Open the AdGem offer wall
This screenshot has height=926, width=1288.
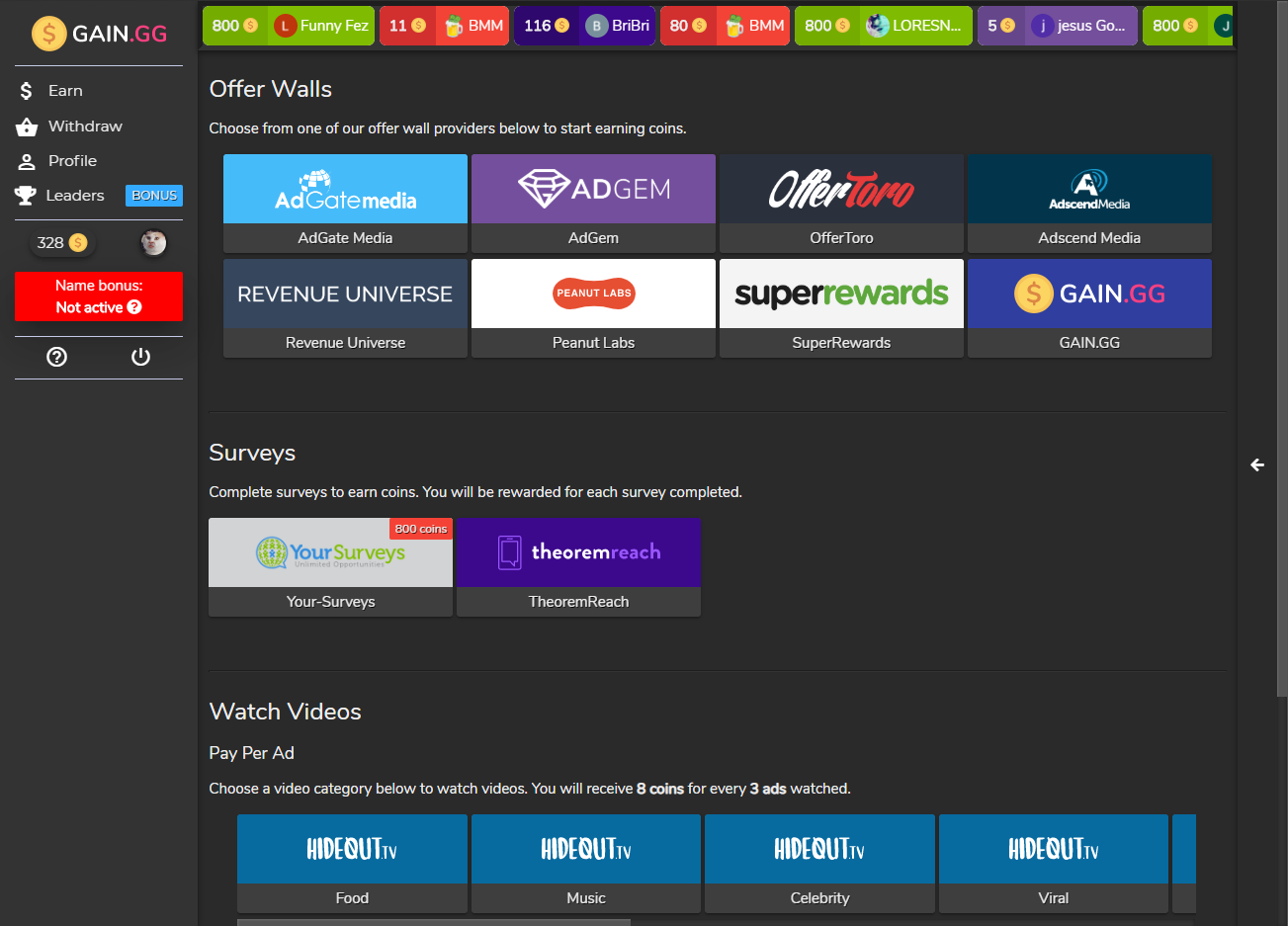pos(593,203)
